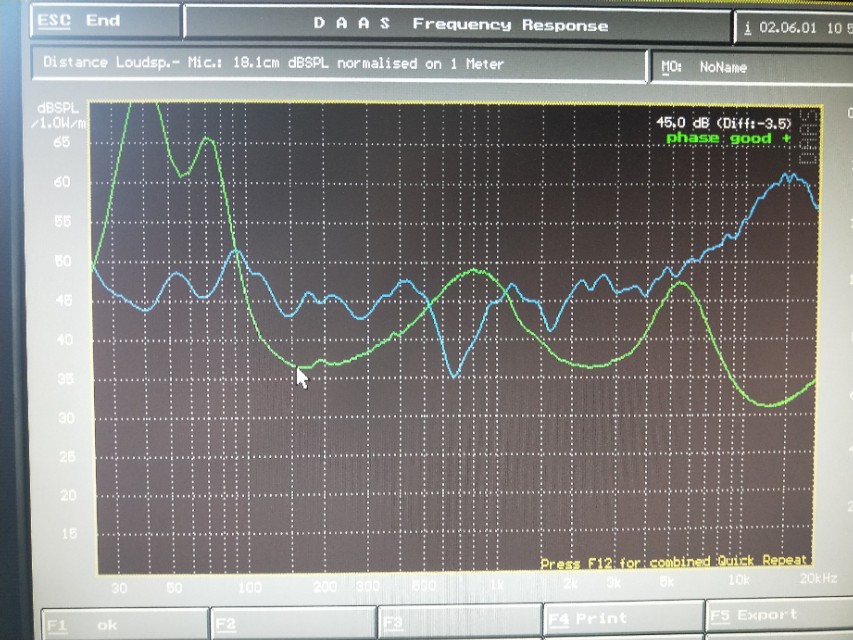Click the Distance Loudsp.- Mic. info line
The height and width of the screenshot is (640, 853).
click(x=339, y=64)
